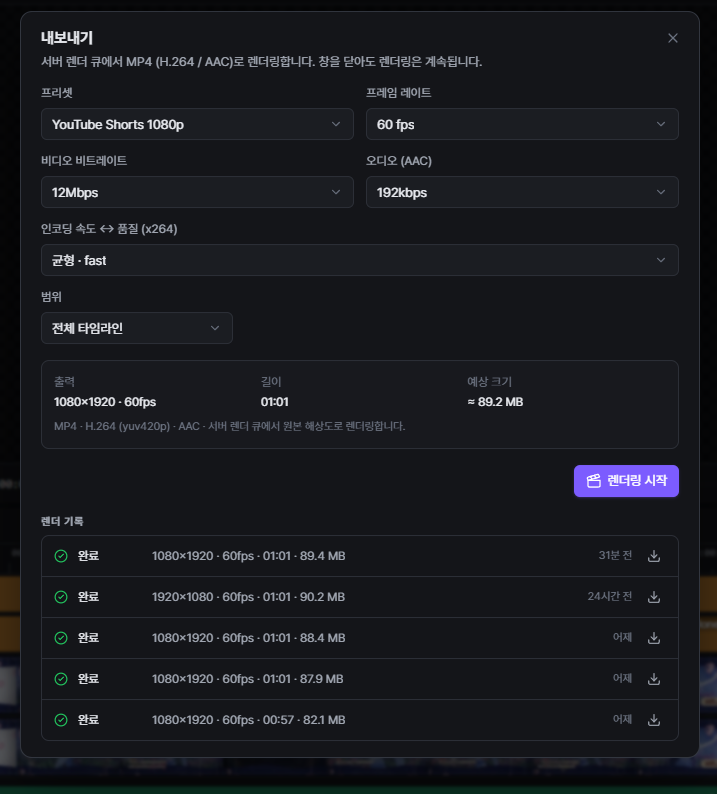The height and width of the screenshot is (794, 717).
Task: Open the 균형 · fast encoding speed dropdown
Action: (360, 260)
